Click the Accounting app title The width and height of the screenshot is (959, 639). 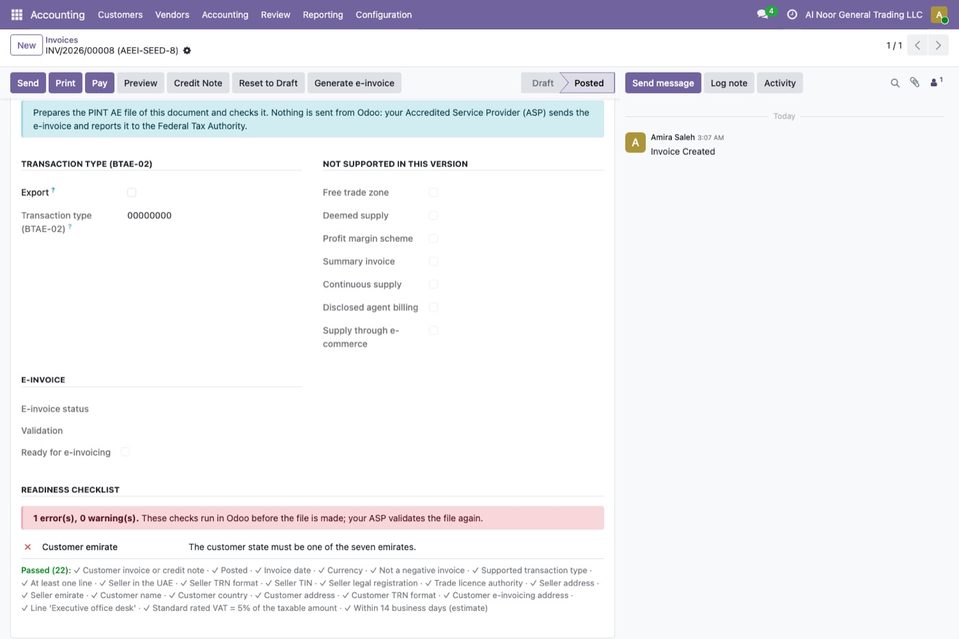click(57, 14)
